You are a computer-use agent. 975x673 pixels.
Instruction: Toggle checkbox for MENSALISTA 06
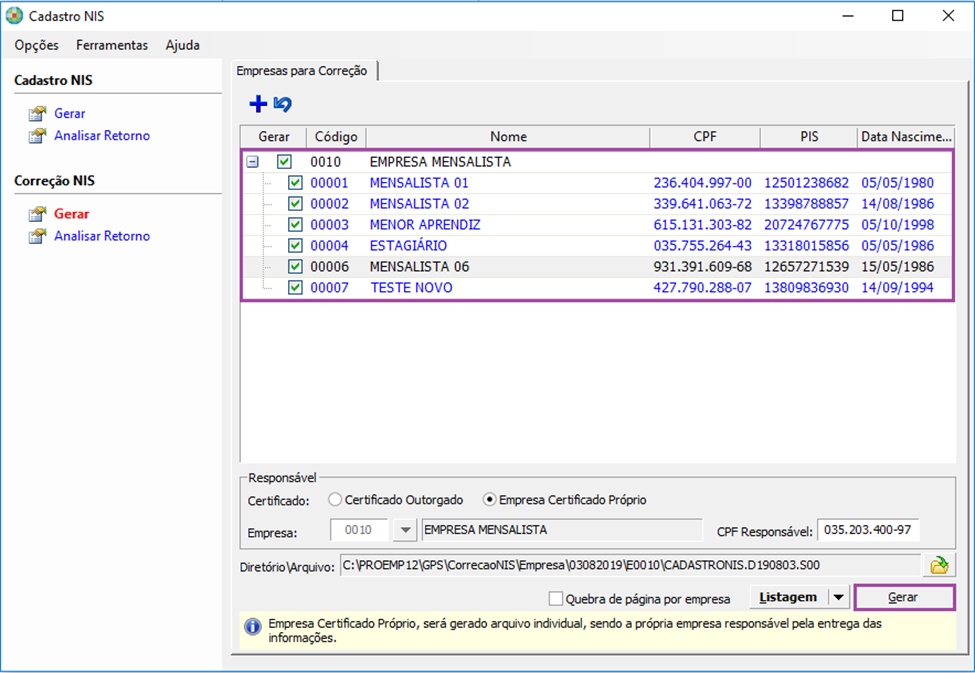tap(295, 267)
